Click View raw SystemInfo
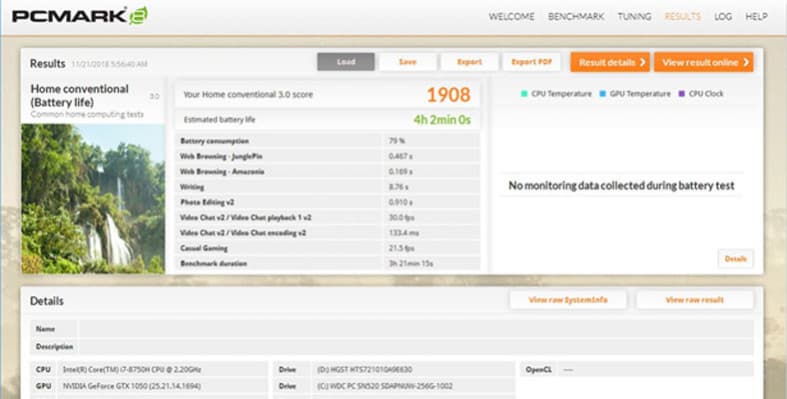The width and height of the screenshot is (787, 399). point(568,300)
